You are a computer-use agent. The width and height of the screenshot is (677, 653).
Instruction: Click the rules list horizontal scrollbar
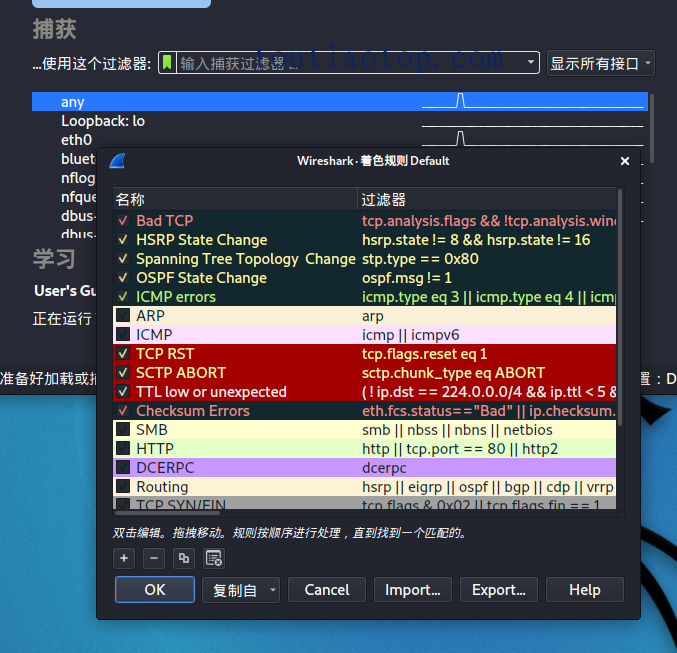click(168, 513)
